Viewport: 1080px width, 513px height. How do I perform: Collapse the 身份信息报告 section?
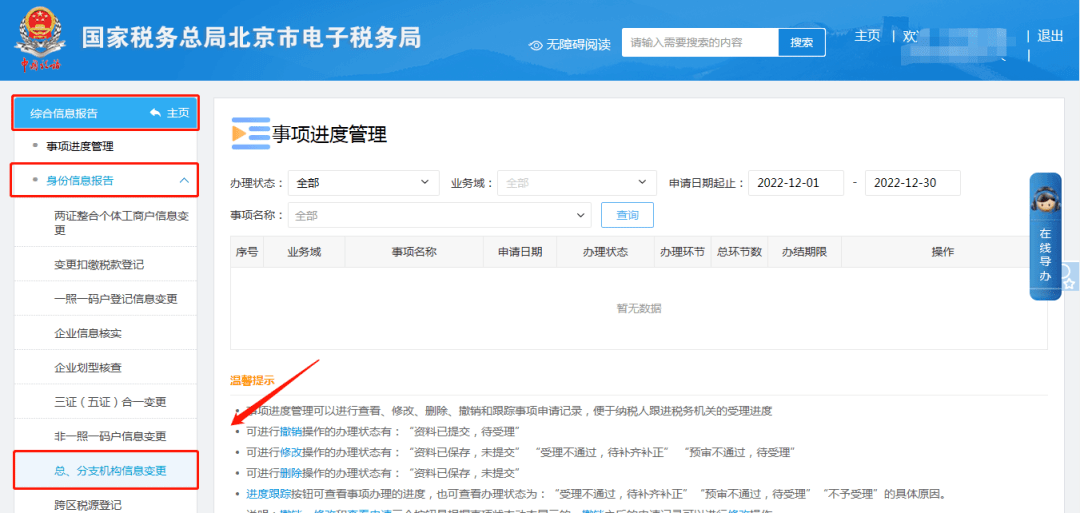point(184,181)
